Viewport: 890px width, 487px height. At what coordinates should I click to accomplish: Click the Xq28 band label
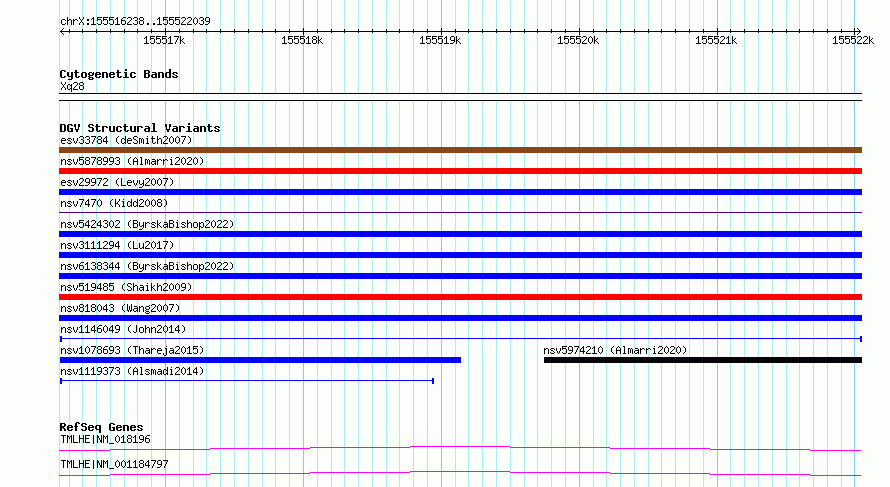pyautogui.click(x=72, y=86)
